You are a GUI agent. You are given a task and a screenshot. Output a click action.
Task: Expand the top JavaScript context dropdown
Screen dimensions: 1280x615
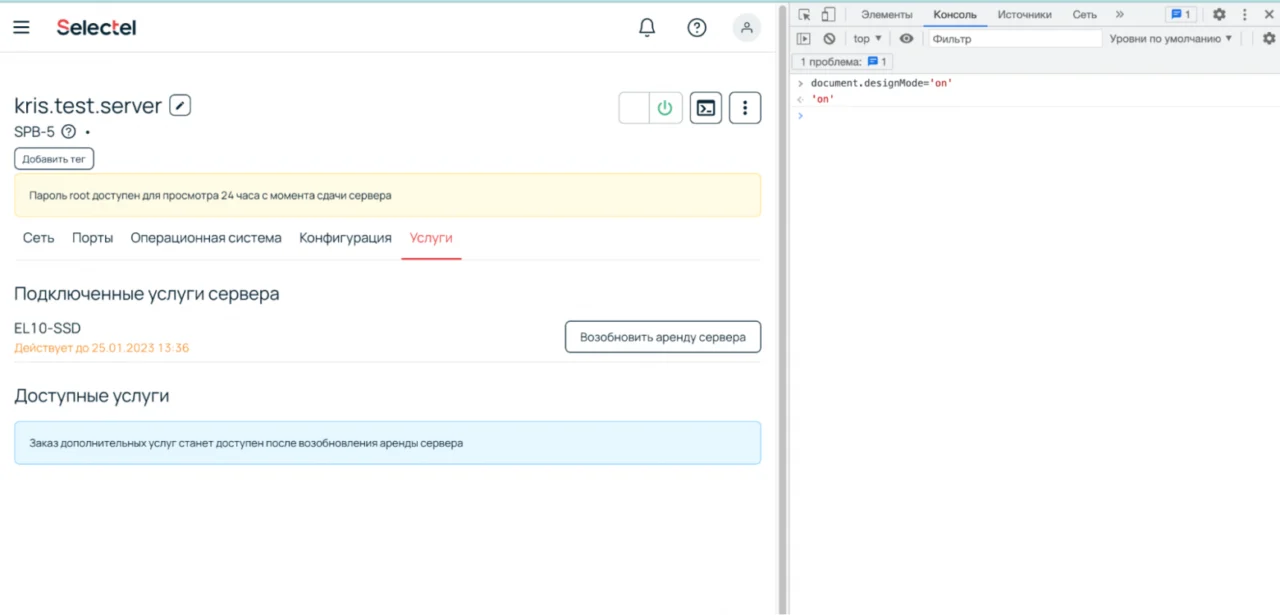click(867, 38)
